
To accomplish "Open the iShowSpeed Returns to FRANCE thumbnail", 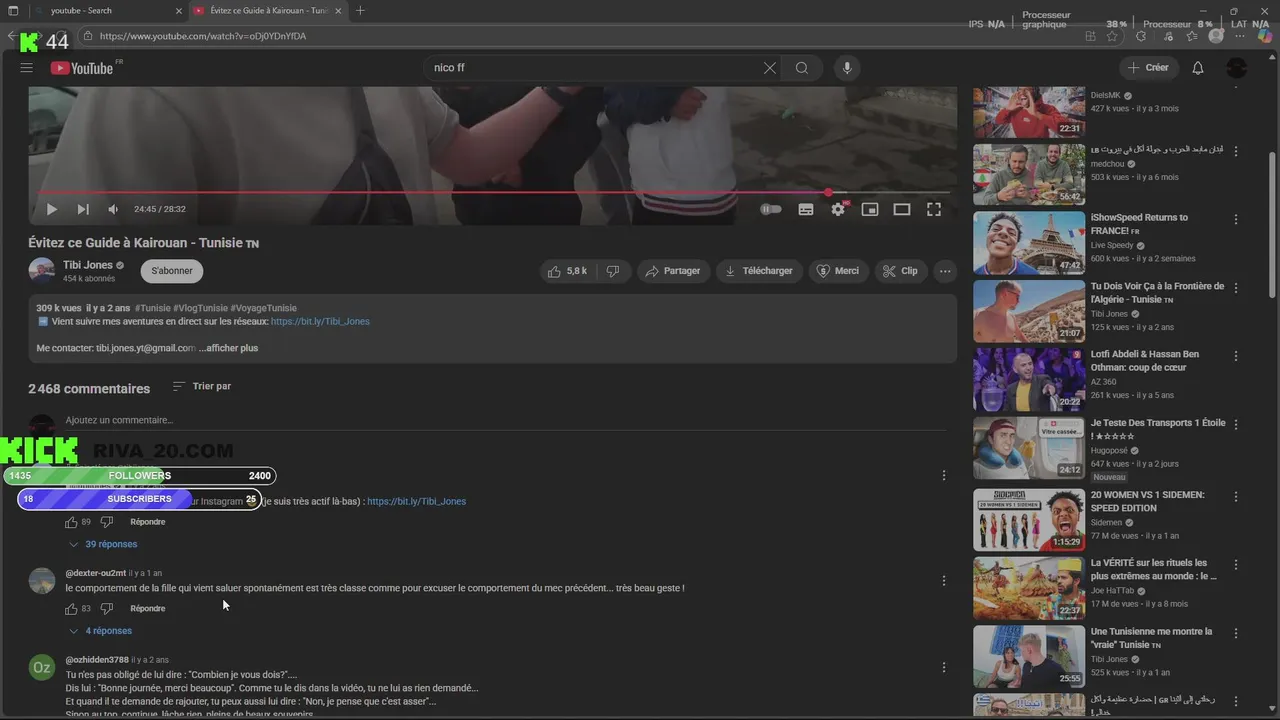I will coord(1029,242).
